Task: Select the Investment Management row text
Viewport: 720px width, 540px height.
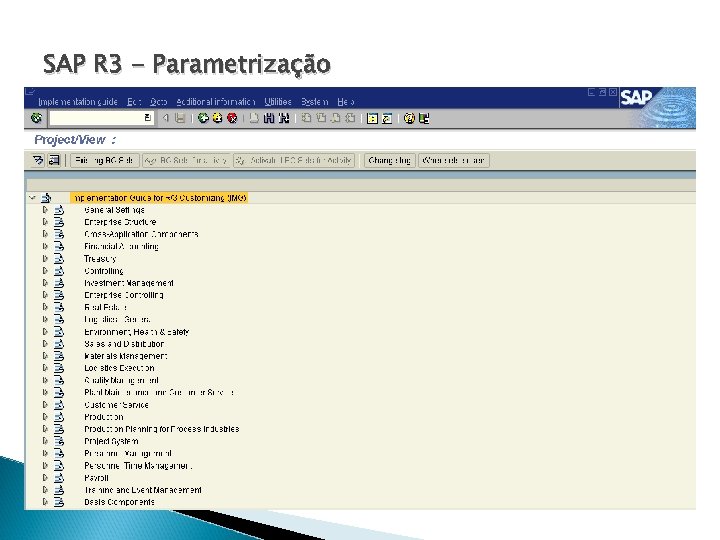Action: click(129, 283)
